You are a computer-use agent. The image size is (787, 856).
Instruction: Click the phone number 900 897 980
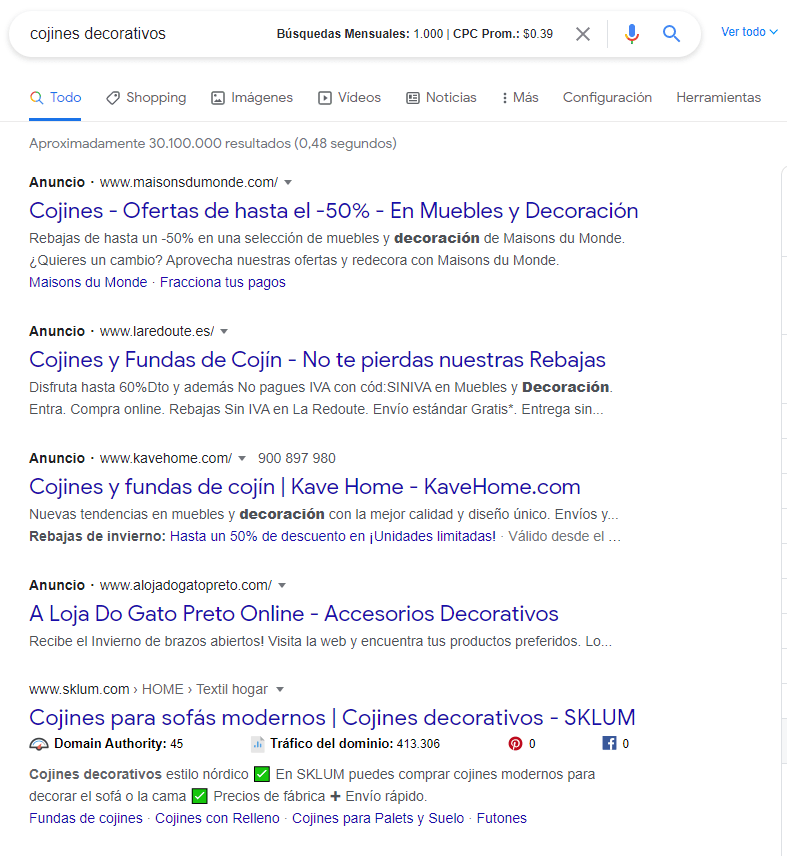[296, 459]
